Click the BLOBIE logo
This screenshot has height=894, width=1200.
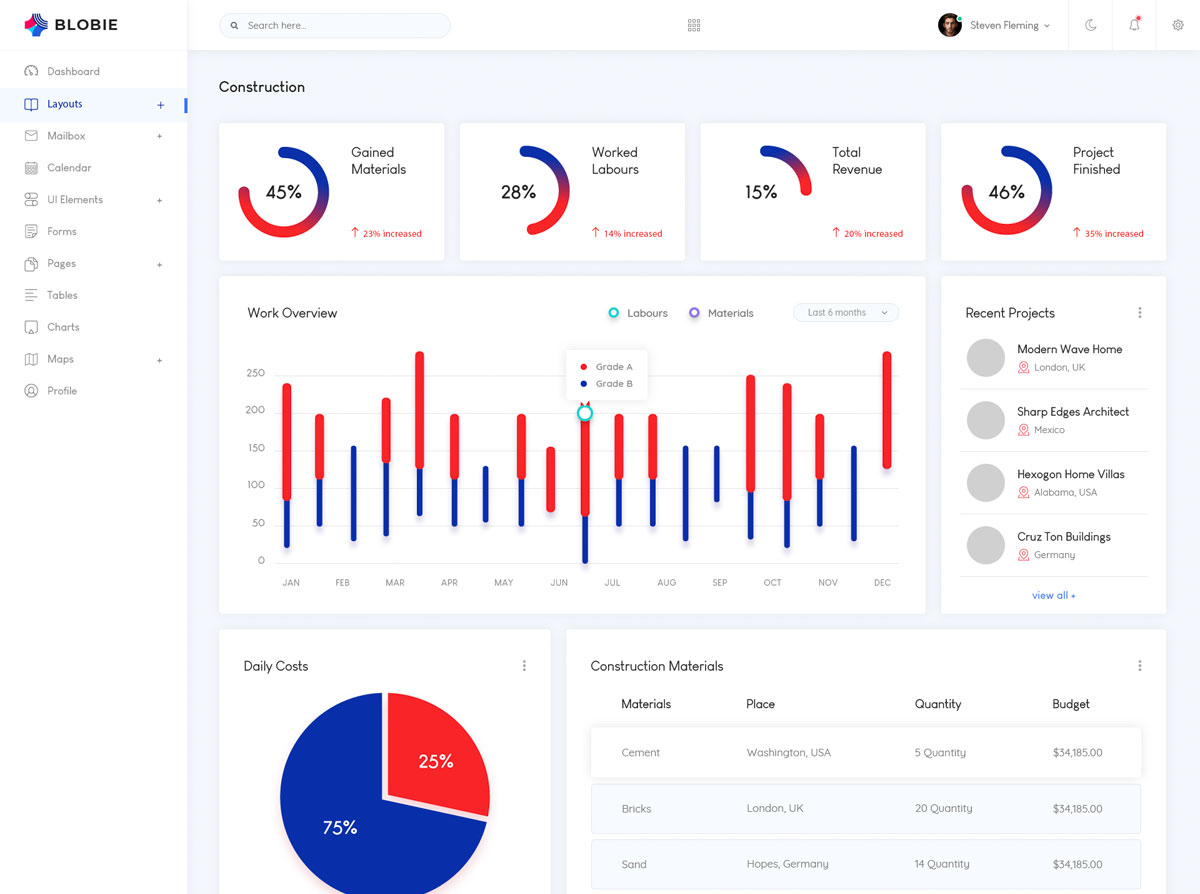click(x=71, y=25)
